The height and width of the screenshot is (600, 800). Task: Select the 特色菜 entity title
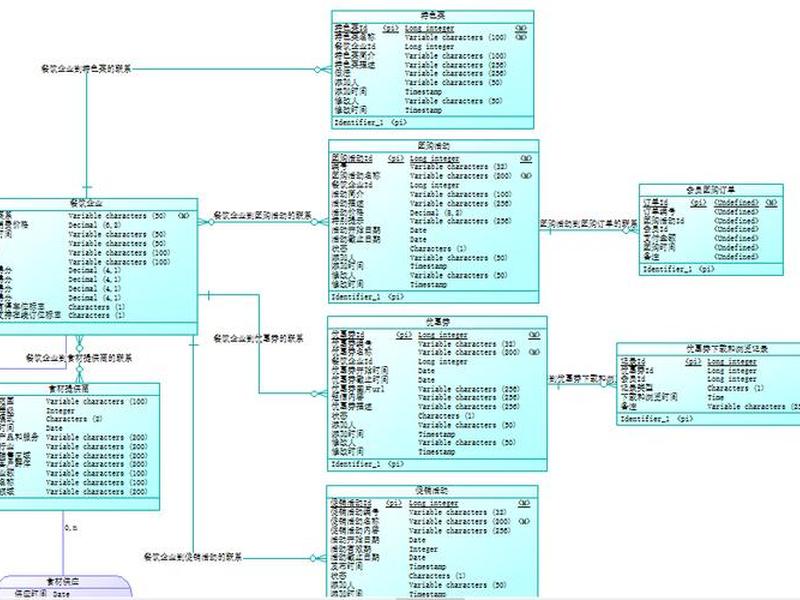coord(433,16)
